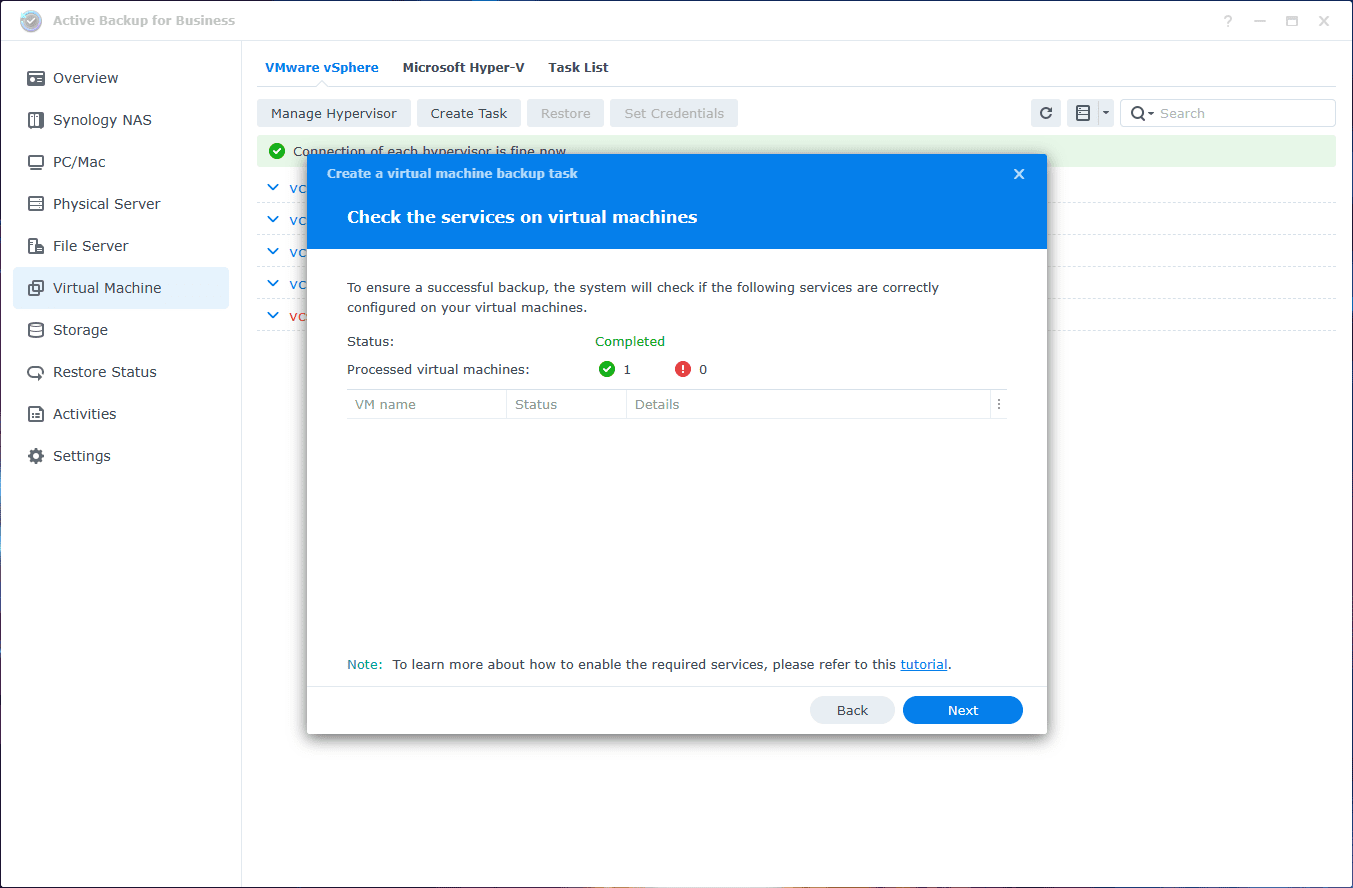Click the Active Backup for Business app icon
This screenshot has height=888, width=1353.
click(31, 21)
